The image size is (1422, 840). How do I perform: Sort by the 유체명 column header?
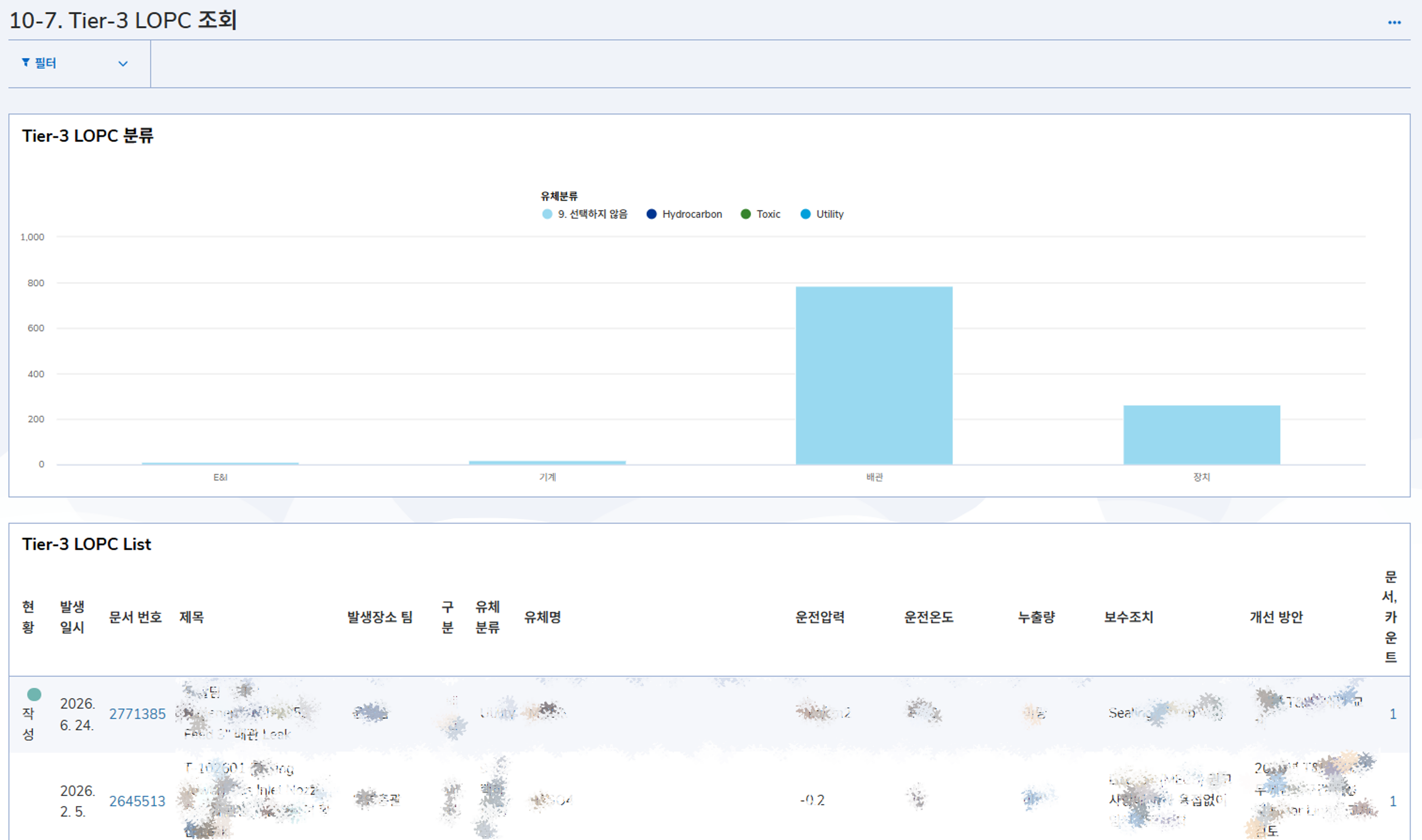[542, 617]
